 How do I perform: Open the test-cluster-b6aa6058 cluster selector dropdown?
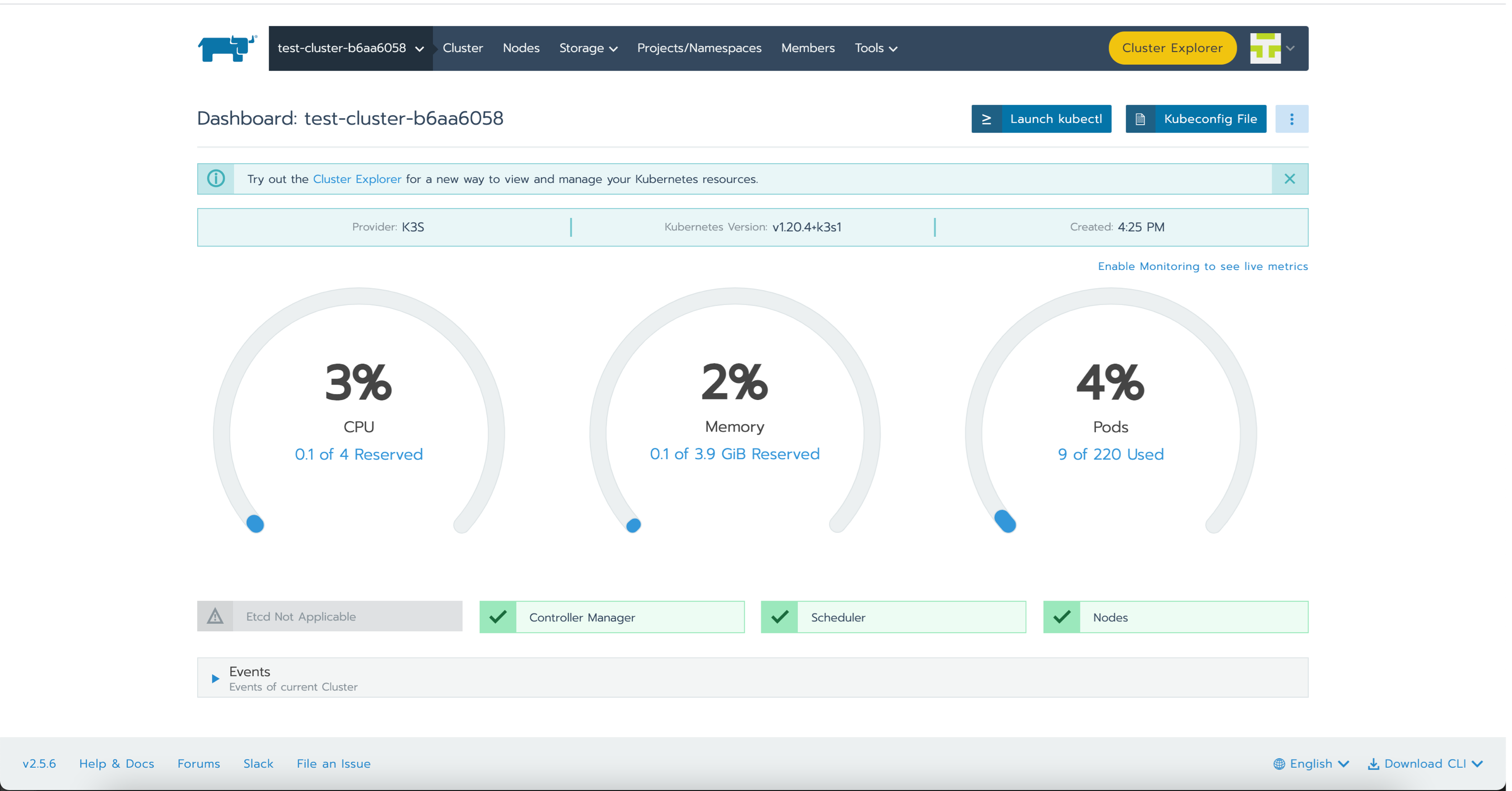tap(350, 48)
